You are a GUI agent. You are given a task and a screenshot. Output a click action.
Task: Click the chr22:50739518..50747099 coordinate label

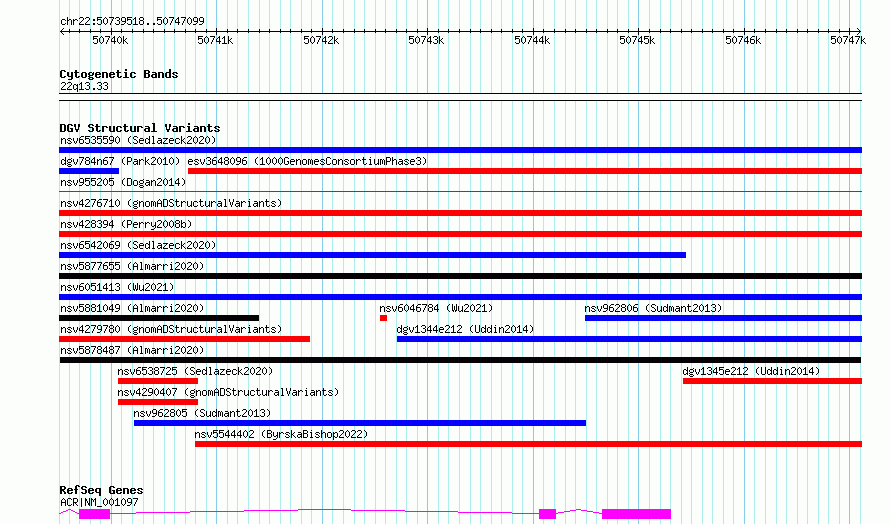[132, 21]
